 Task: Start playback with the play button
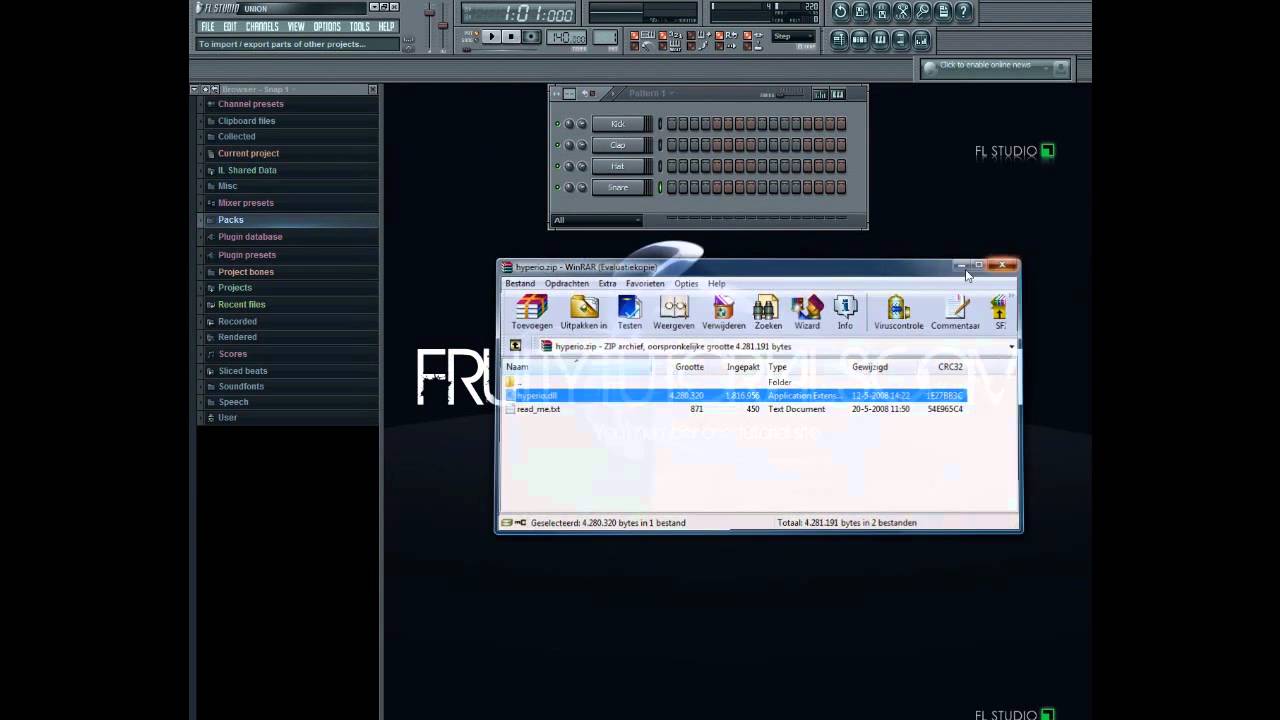[491, 37]
